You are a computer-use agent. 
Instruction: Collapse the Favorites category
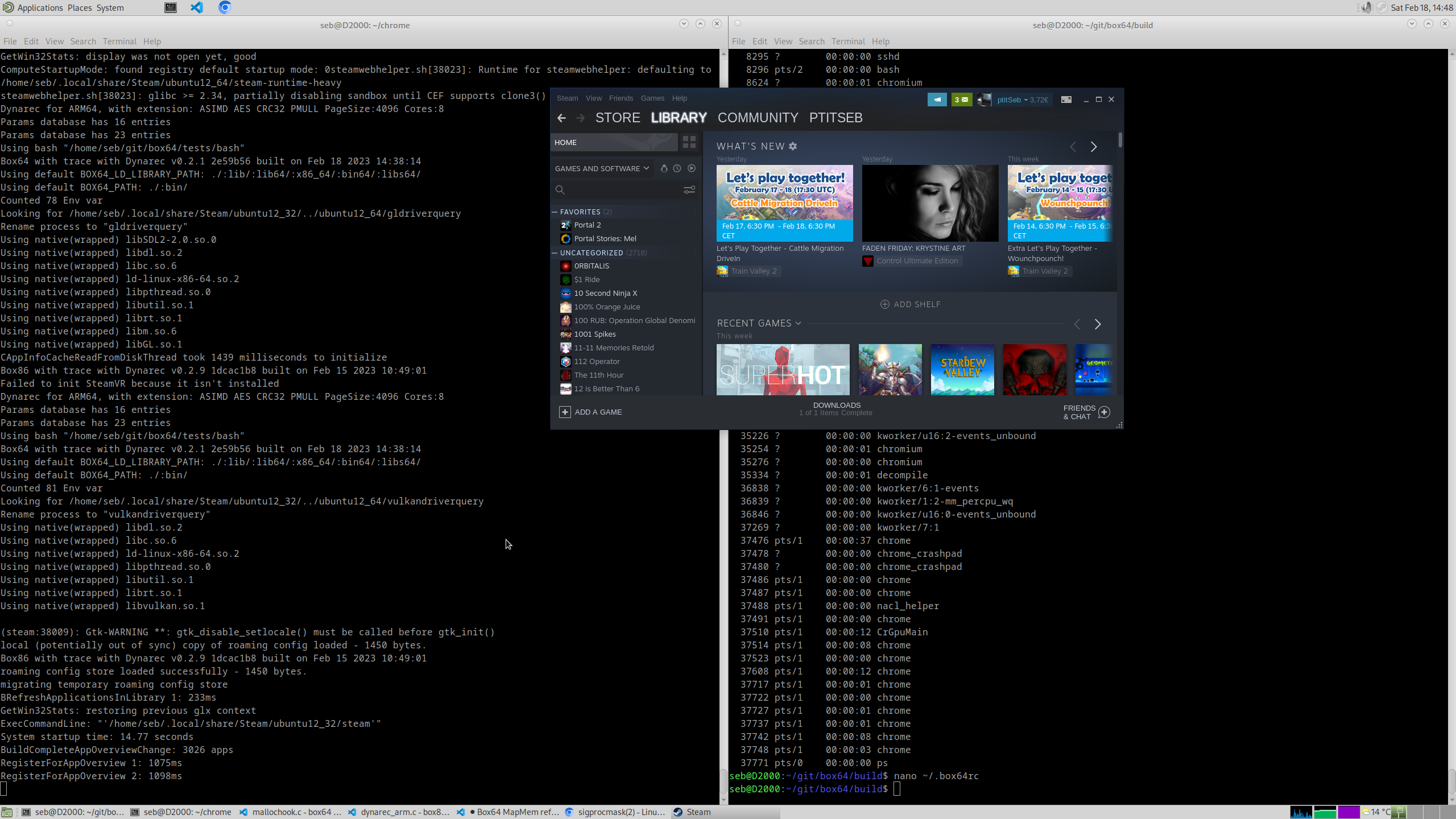(555, 212)
